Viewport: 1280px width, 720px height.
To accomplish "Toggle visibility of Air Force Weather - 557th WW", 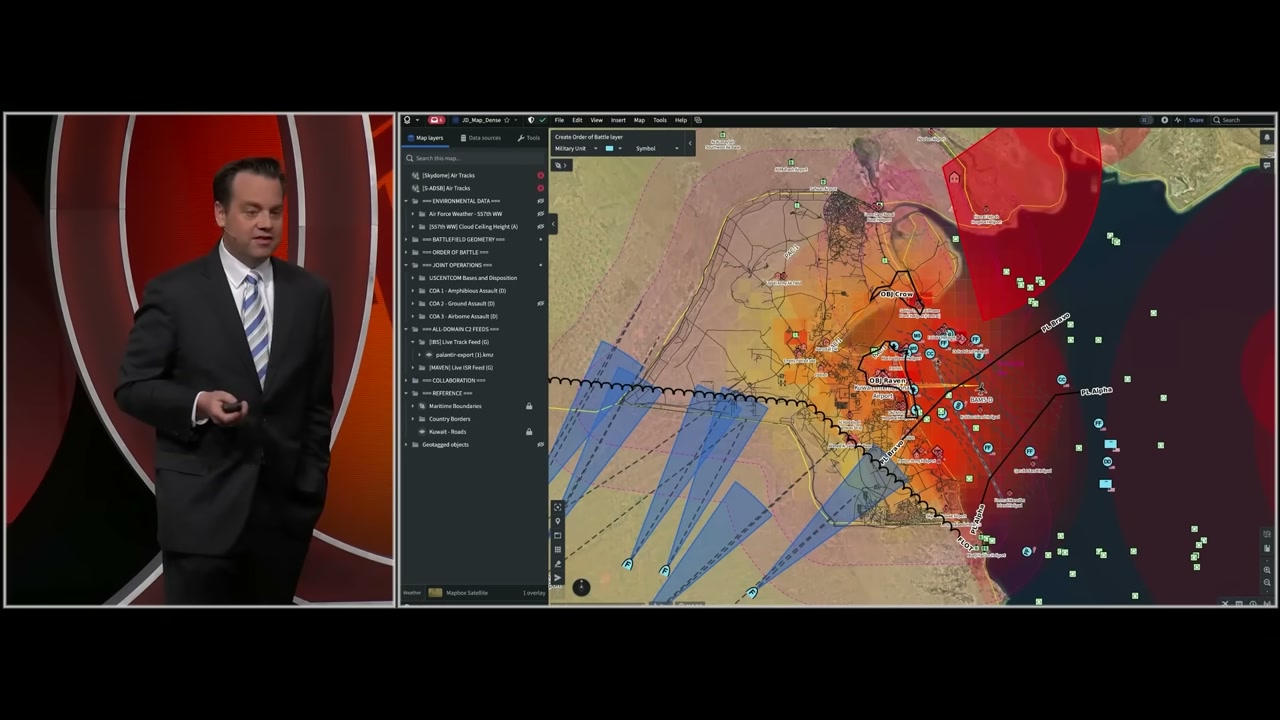I will (540, 213).
